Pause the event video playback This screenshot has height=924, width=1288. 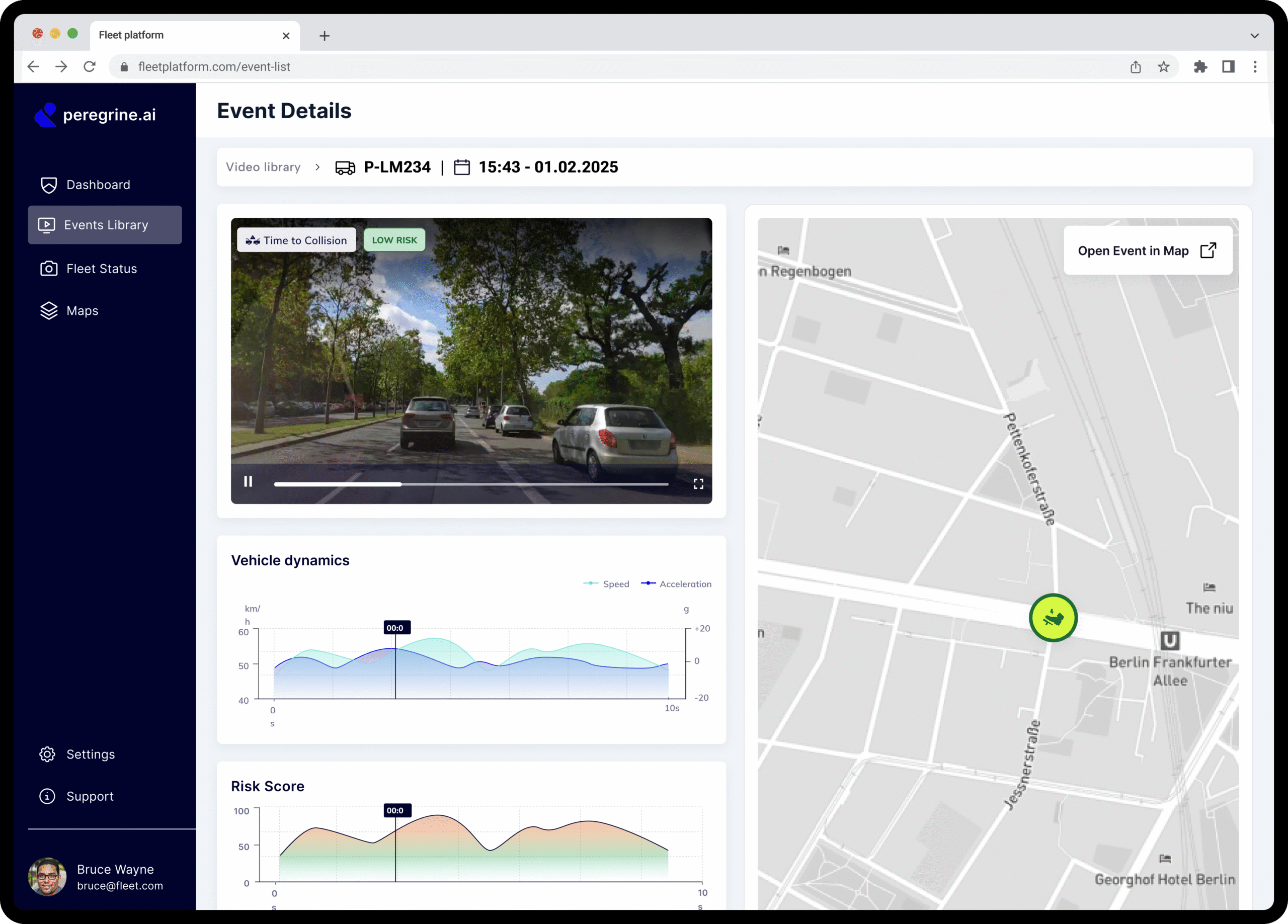tap(248, 481)
